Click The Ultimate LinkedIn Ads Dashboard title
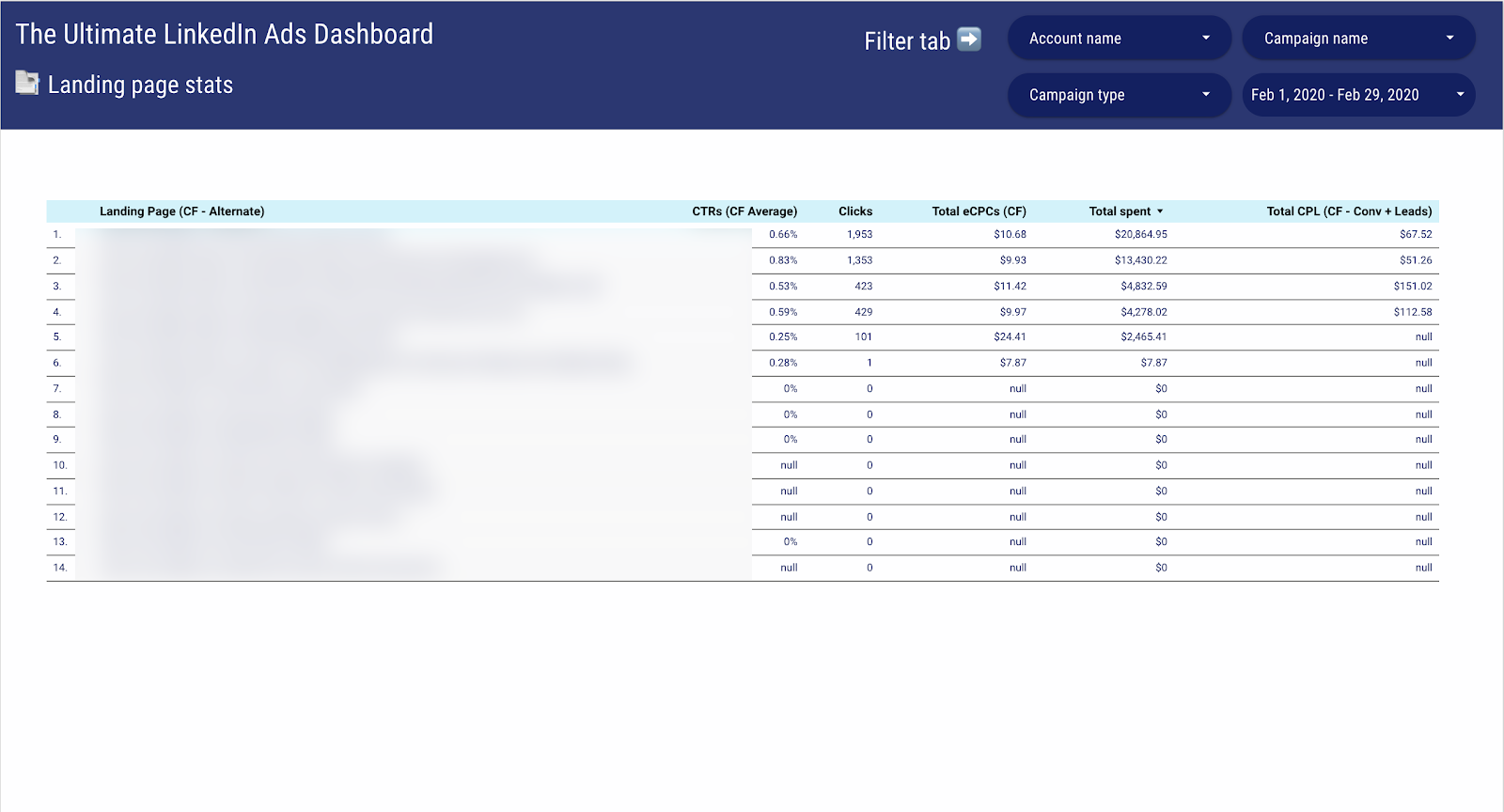 point(225,35)
